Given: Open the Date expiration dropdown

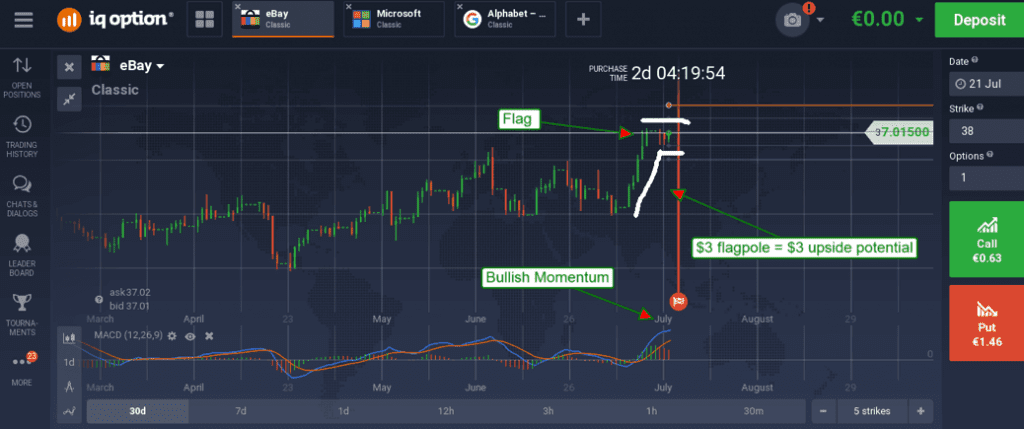Looking at the screenshot, I should point(986,85).
